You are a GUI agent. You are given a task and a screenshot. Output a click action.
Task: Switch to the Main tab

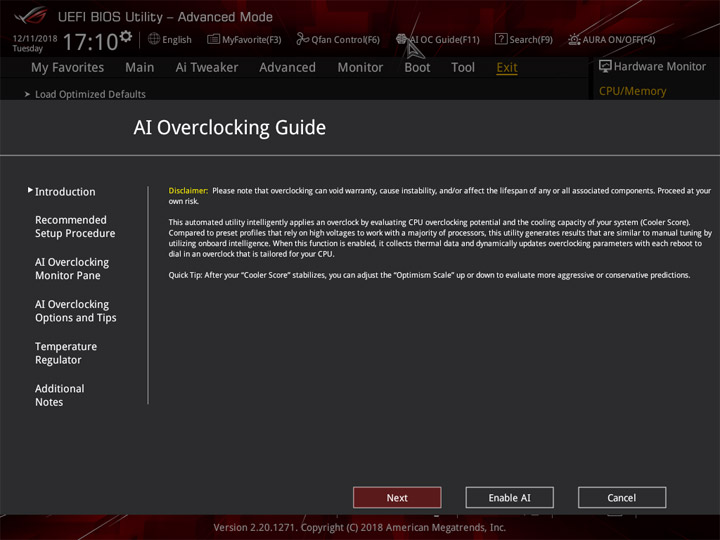(140, 68)
